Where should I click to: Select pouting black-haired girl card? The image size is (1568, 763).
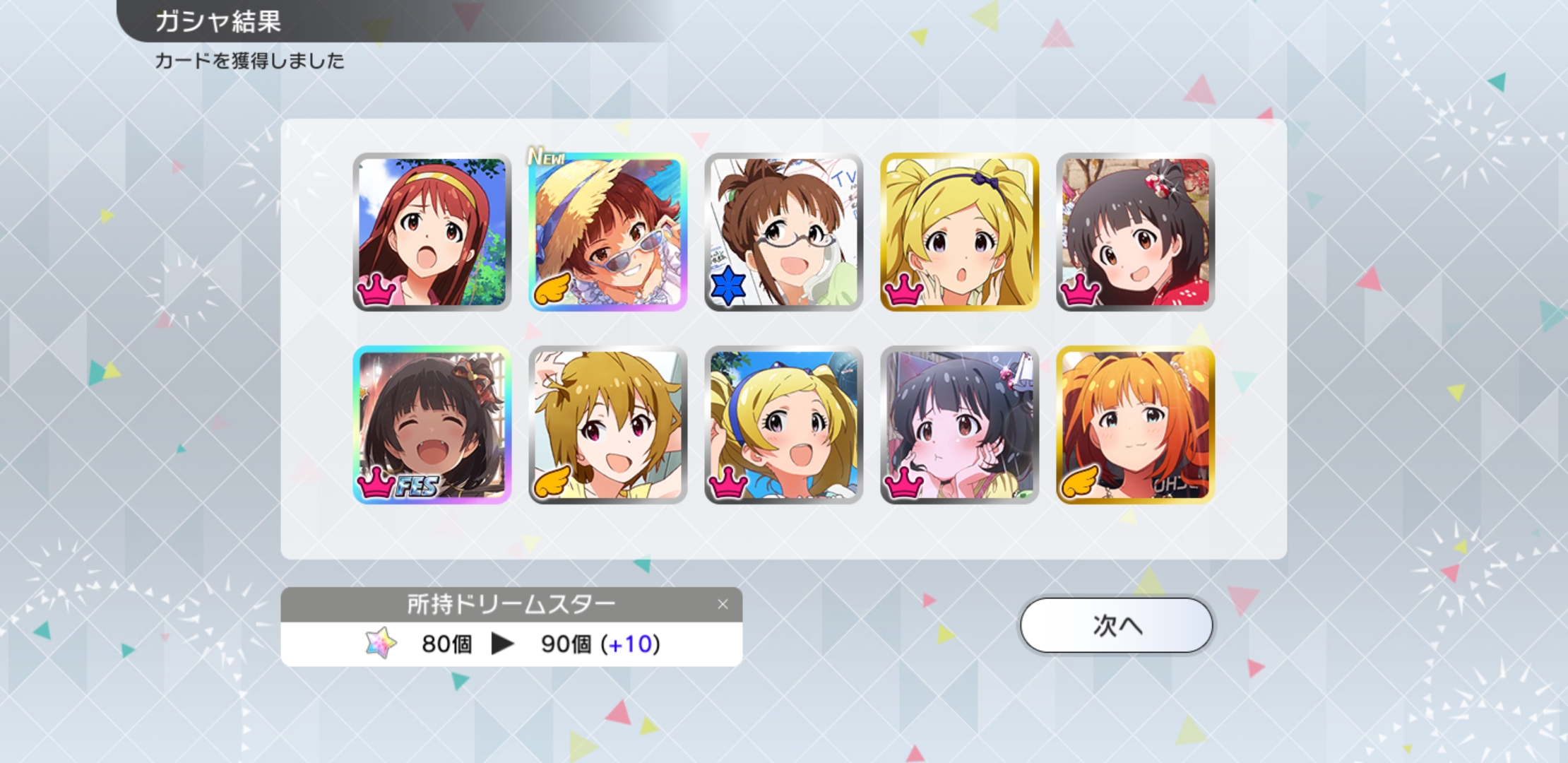[x=959, y=425]
